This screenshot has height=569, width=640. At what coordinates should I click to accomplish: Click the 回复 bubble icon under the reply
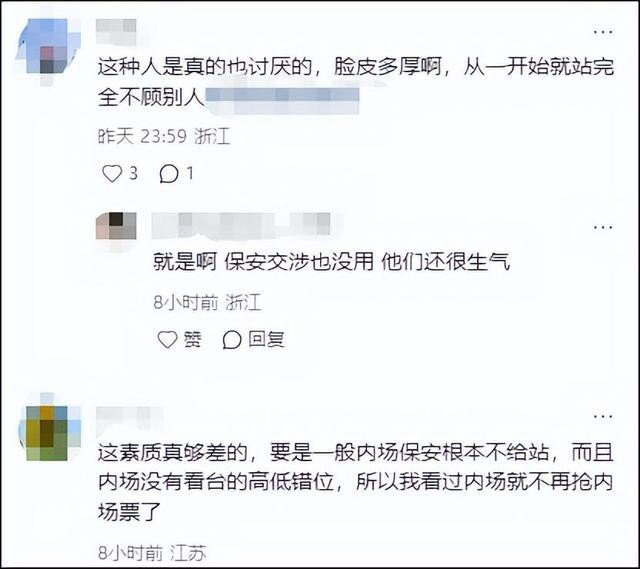coord(232,340)
